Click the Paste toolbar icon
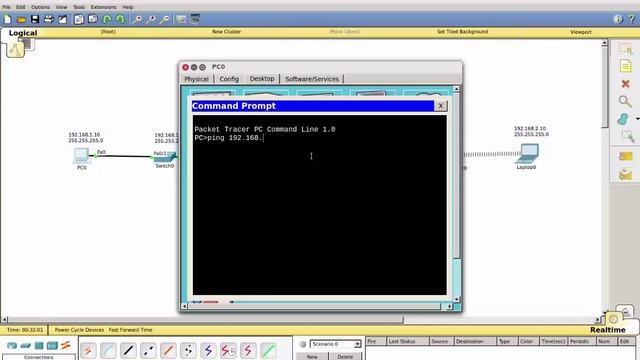The width and height of the screenshot is (640, 360). click(93, 19)
